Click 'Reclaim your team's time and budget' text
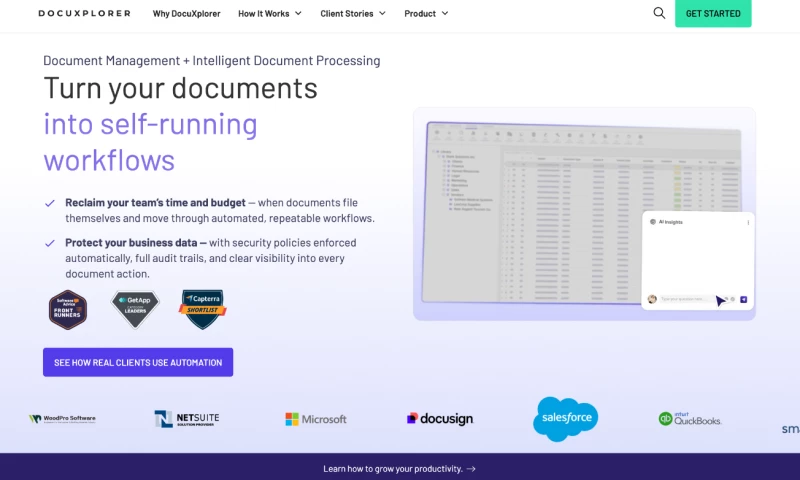Viewport: 800px width, 480px height. [x=155, y=203]
